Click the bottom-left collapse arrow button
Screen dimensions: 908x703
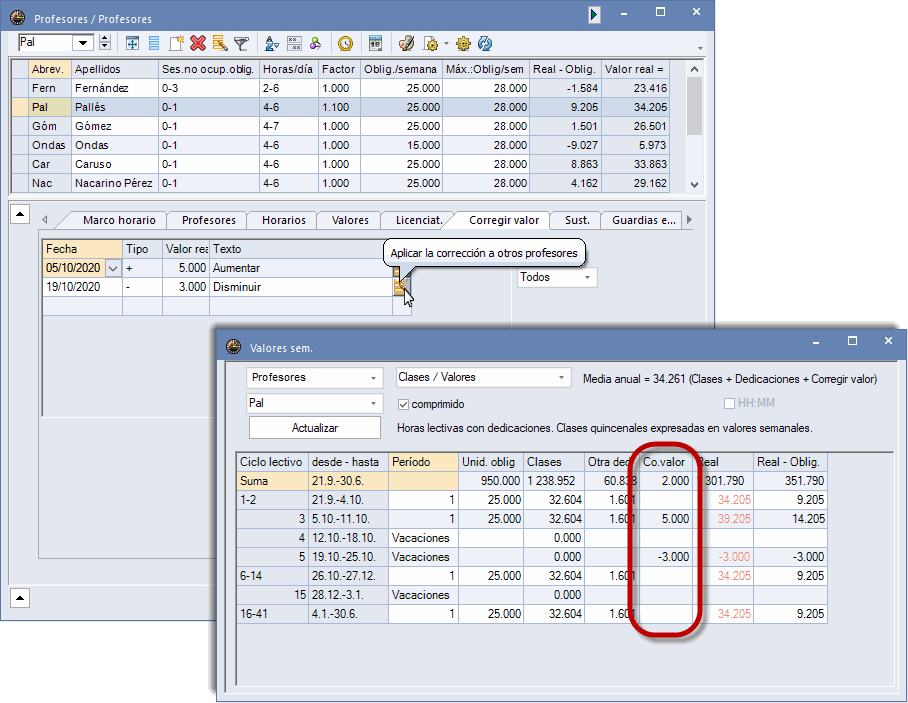click(x=20, y=598)
